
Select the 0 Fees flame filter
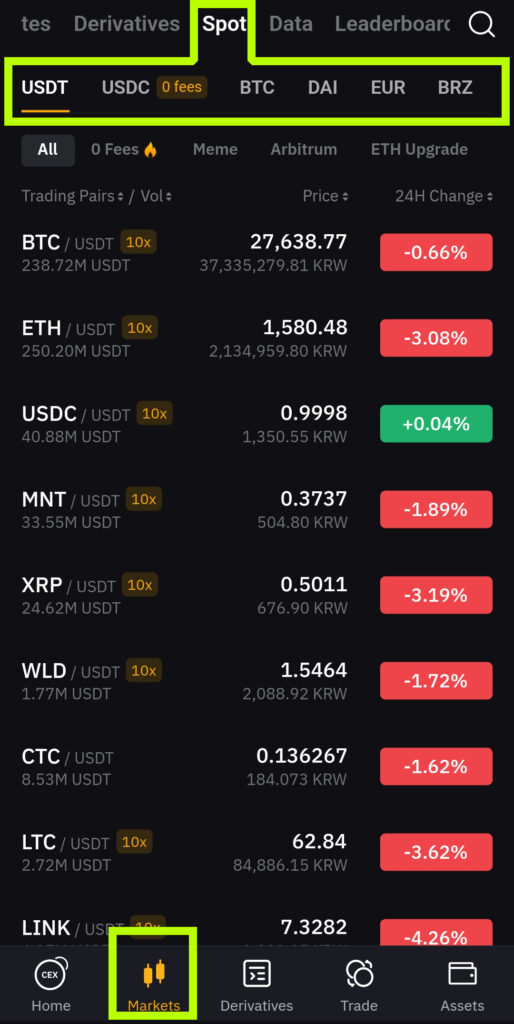coord(125,150)
